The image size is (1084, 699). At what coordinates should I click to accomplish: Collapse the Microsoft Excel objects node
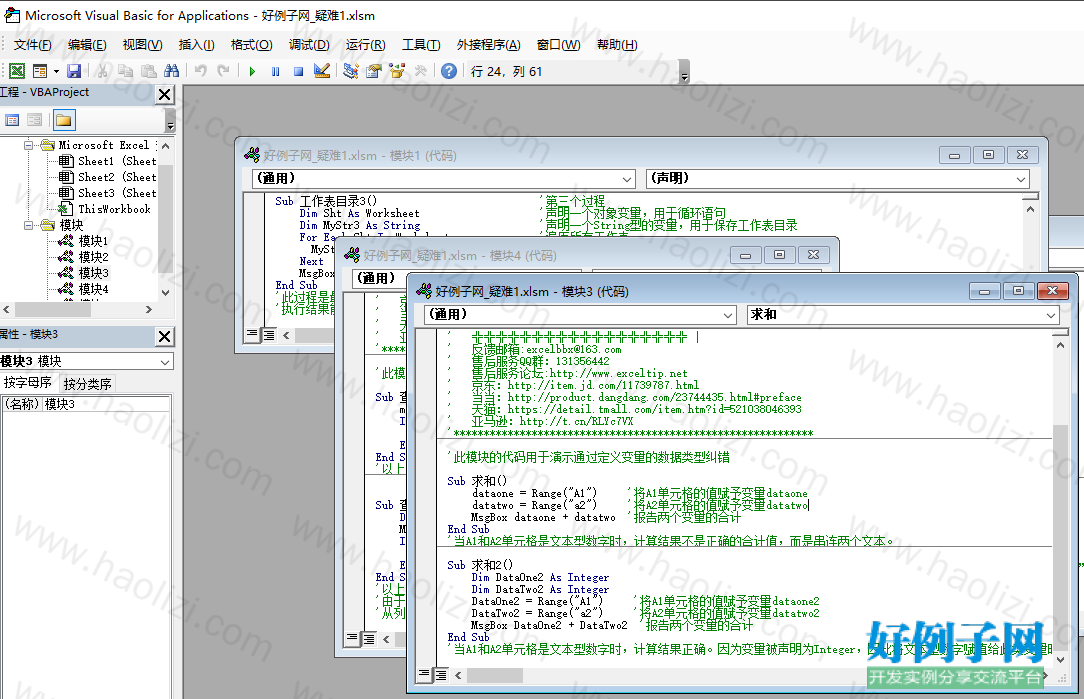coord(28,145)
